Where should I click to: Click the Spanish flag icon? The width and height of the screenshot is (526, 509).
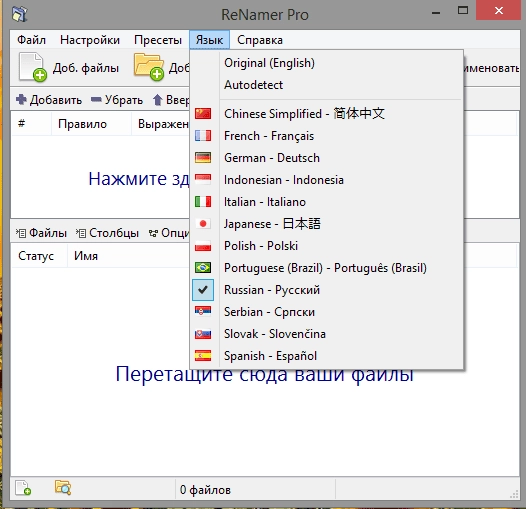(x=203, y=356)
